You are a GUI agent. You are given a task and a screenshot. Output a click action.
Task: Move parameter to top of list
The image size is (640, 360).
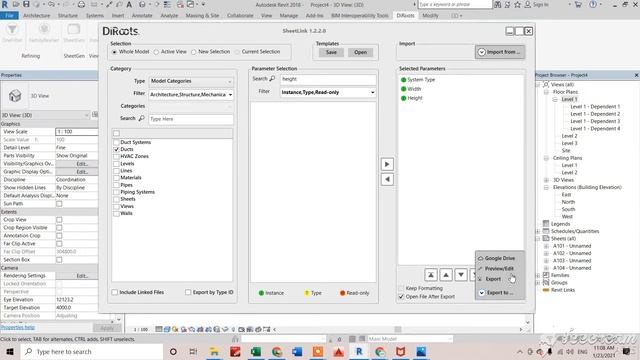pos(431,275)
